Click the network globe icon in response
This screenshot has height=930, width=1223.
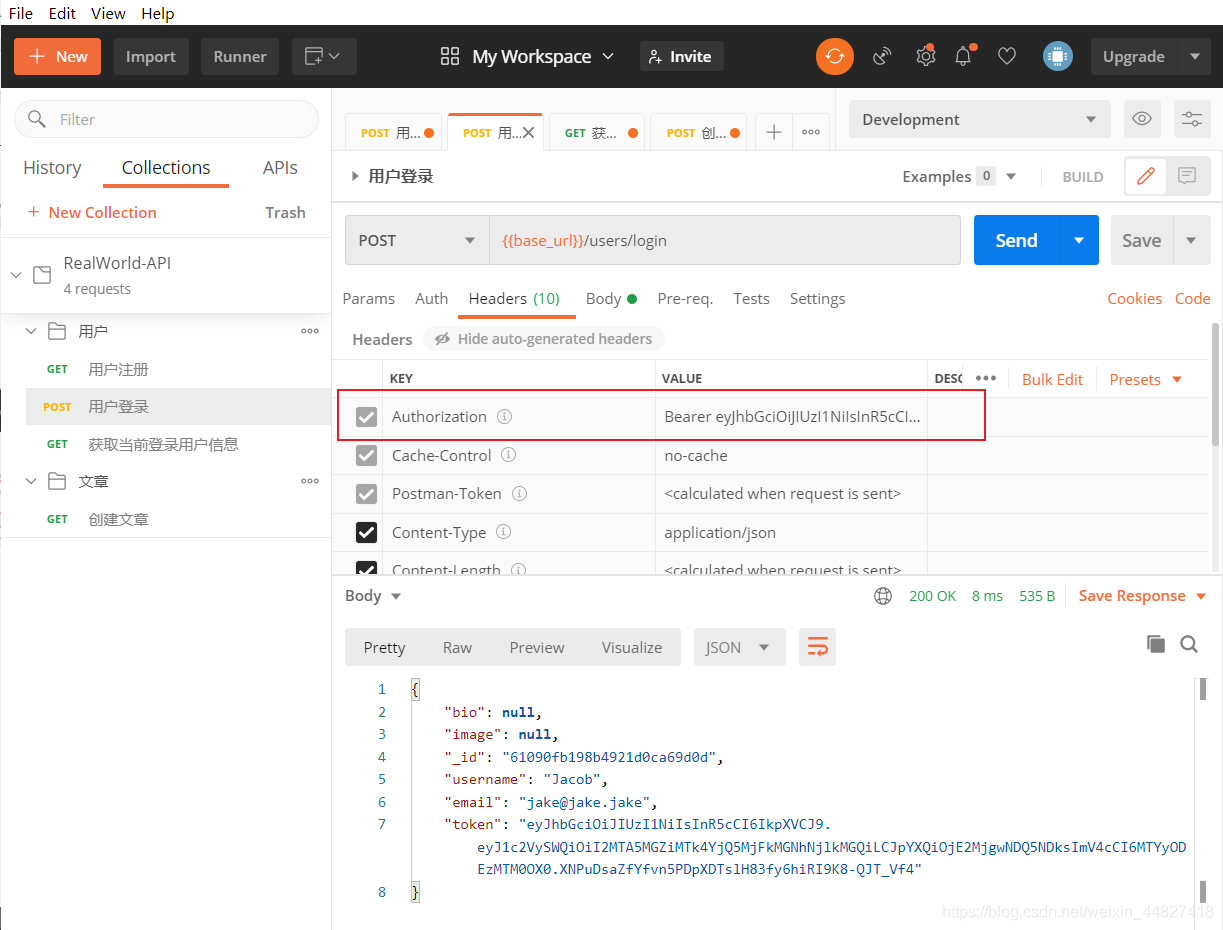[x=883, y=596]
